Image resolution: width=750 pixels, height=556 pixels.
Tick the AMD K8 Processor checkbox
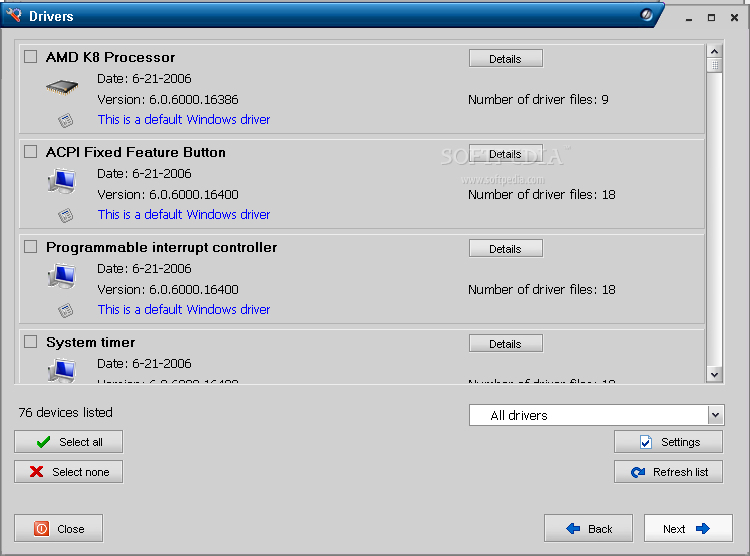coord(31,56)
